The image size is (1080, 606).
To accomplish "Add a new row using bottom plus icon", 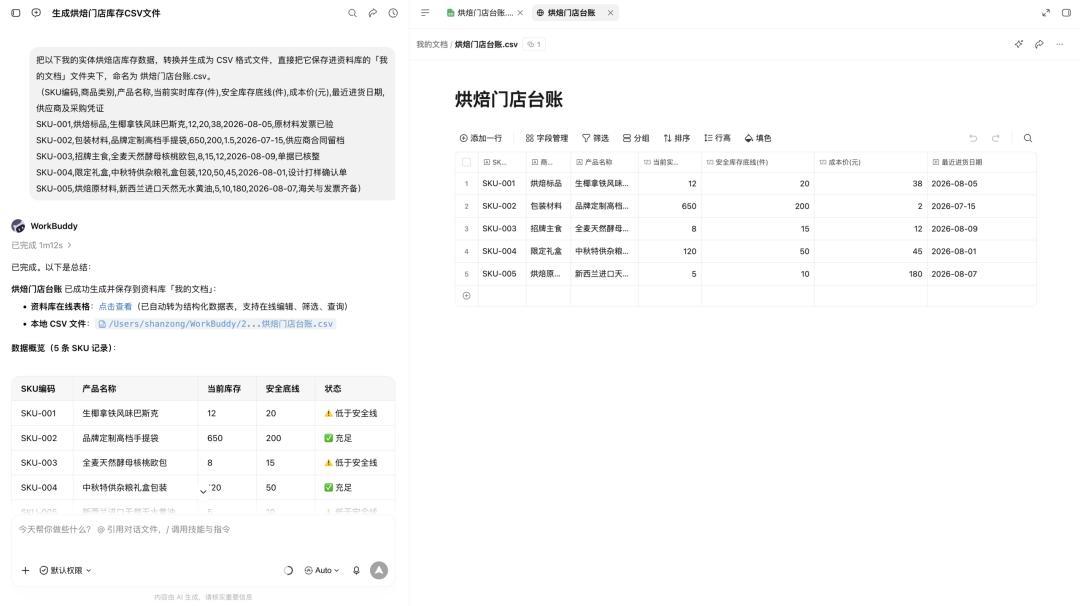I will (466, 295).
